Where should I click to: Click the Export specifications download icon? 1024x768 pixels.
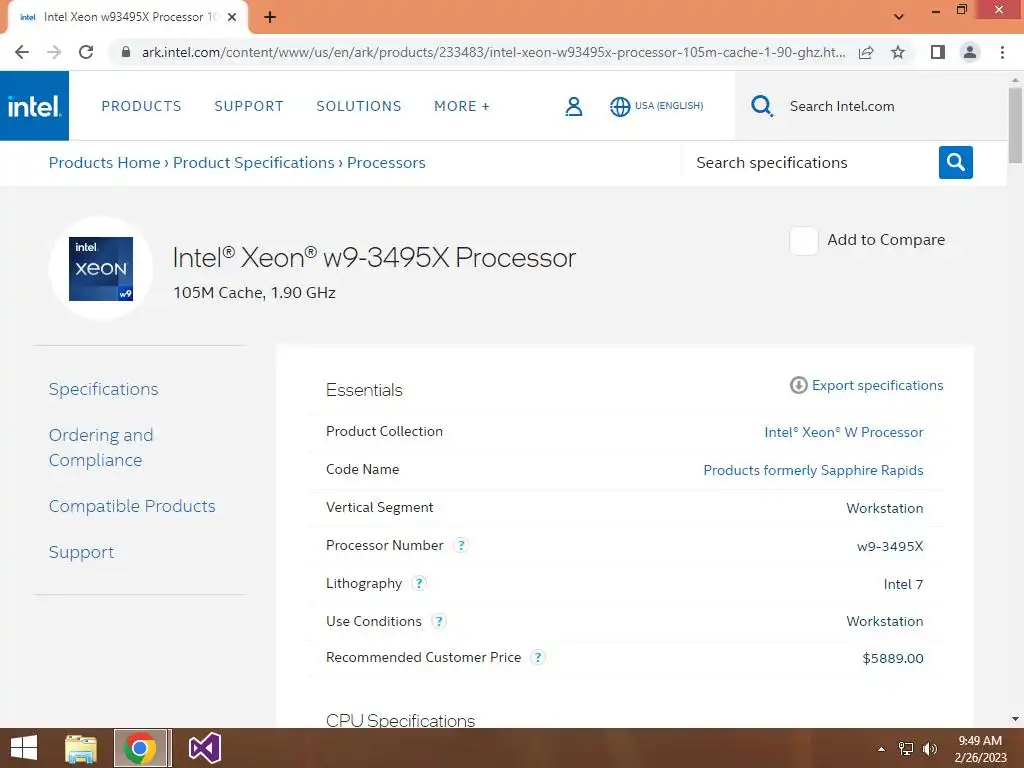coord(798,385)
